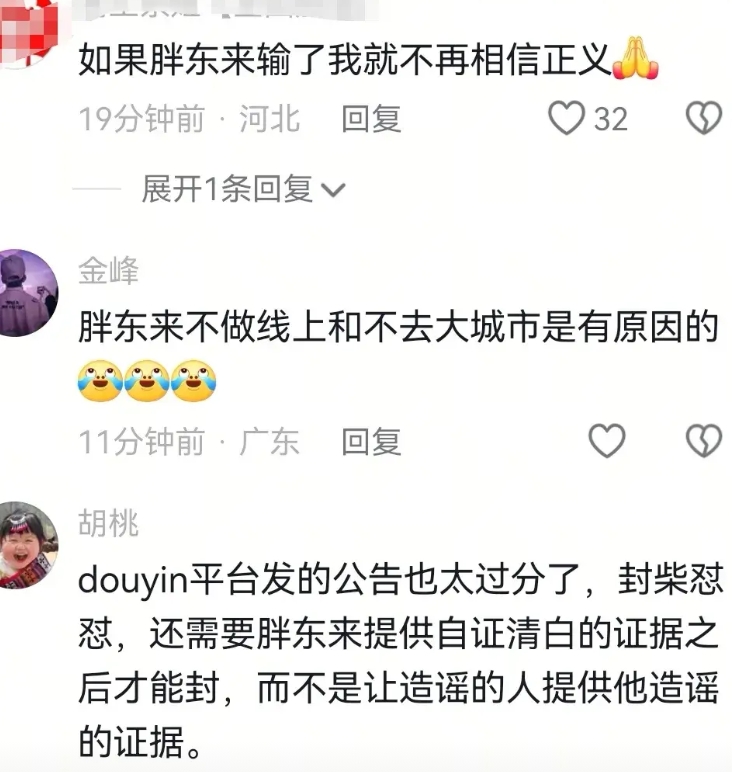Tap the praying hands emoji
Screen dimensions: 732x772
tap(636, 58)
